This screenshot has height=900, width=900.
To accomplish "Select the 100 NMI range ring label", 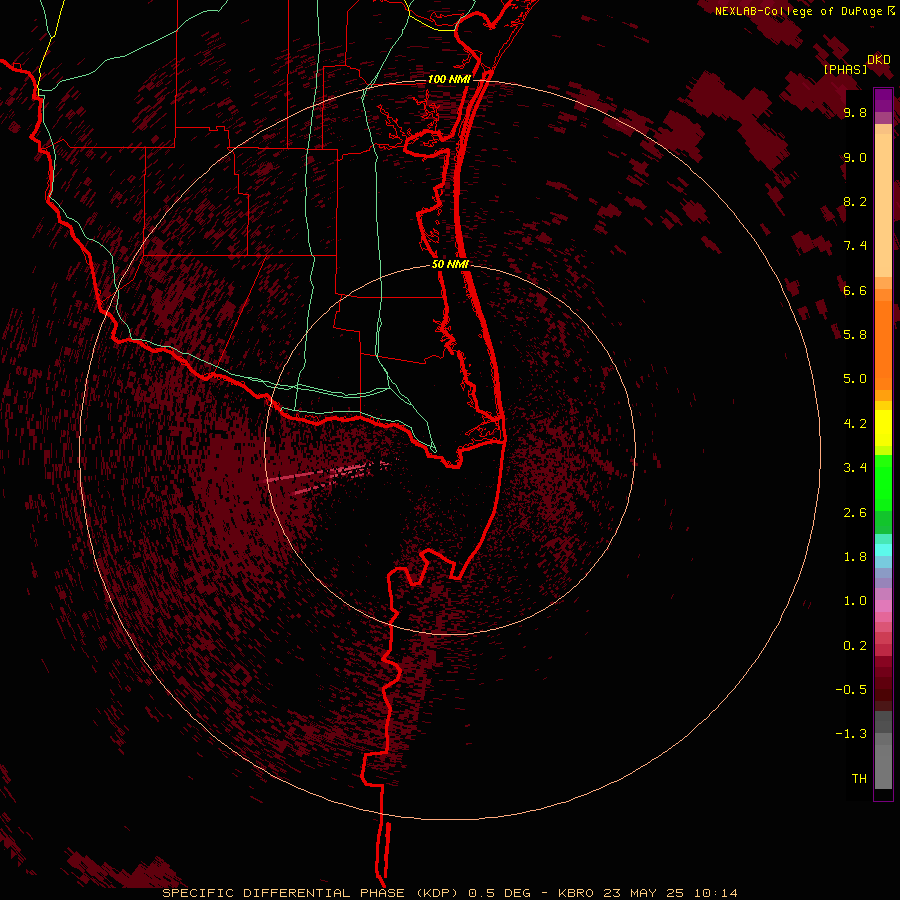I will (x=449, y=79).
